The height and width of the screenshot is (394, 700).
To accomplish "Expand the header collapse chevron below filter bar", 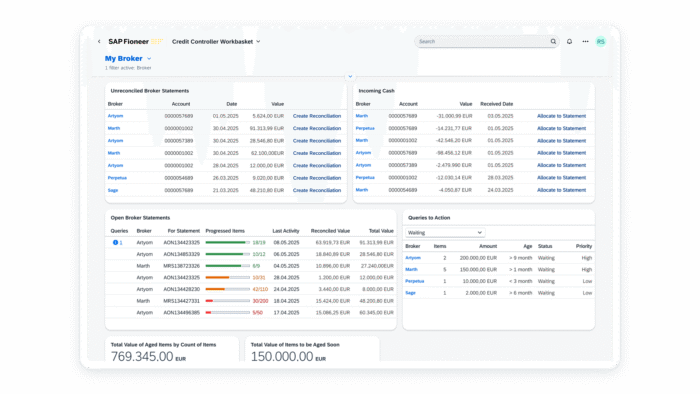I will pos(350,77).
